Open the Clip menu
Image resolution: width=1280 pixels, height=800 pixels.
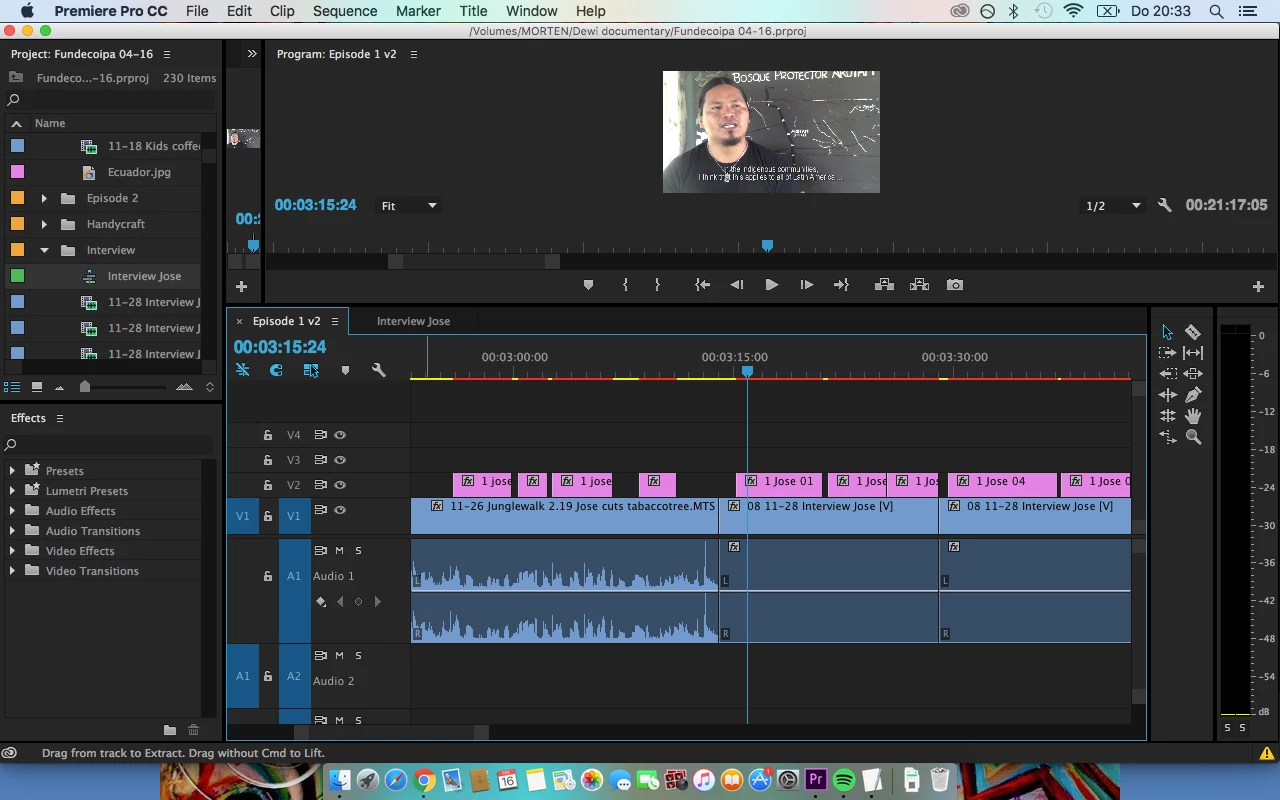click(x=282, y=11)
